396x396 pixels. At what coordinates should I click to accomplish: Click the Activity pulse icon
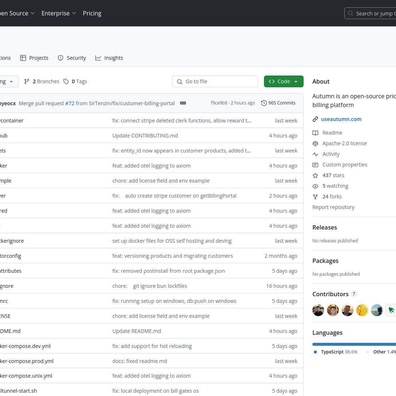315,154
